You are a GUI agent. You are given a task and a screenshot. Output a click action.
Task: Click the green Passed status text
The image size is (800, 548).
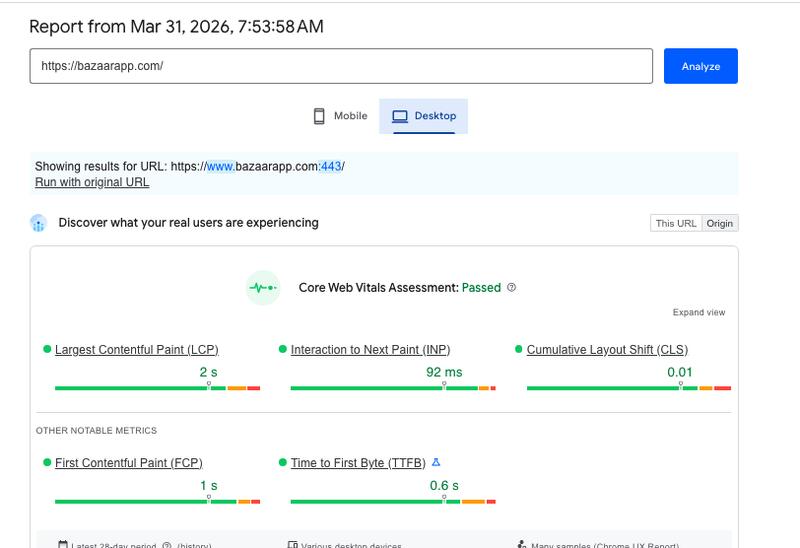point(481,288)
